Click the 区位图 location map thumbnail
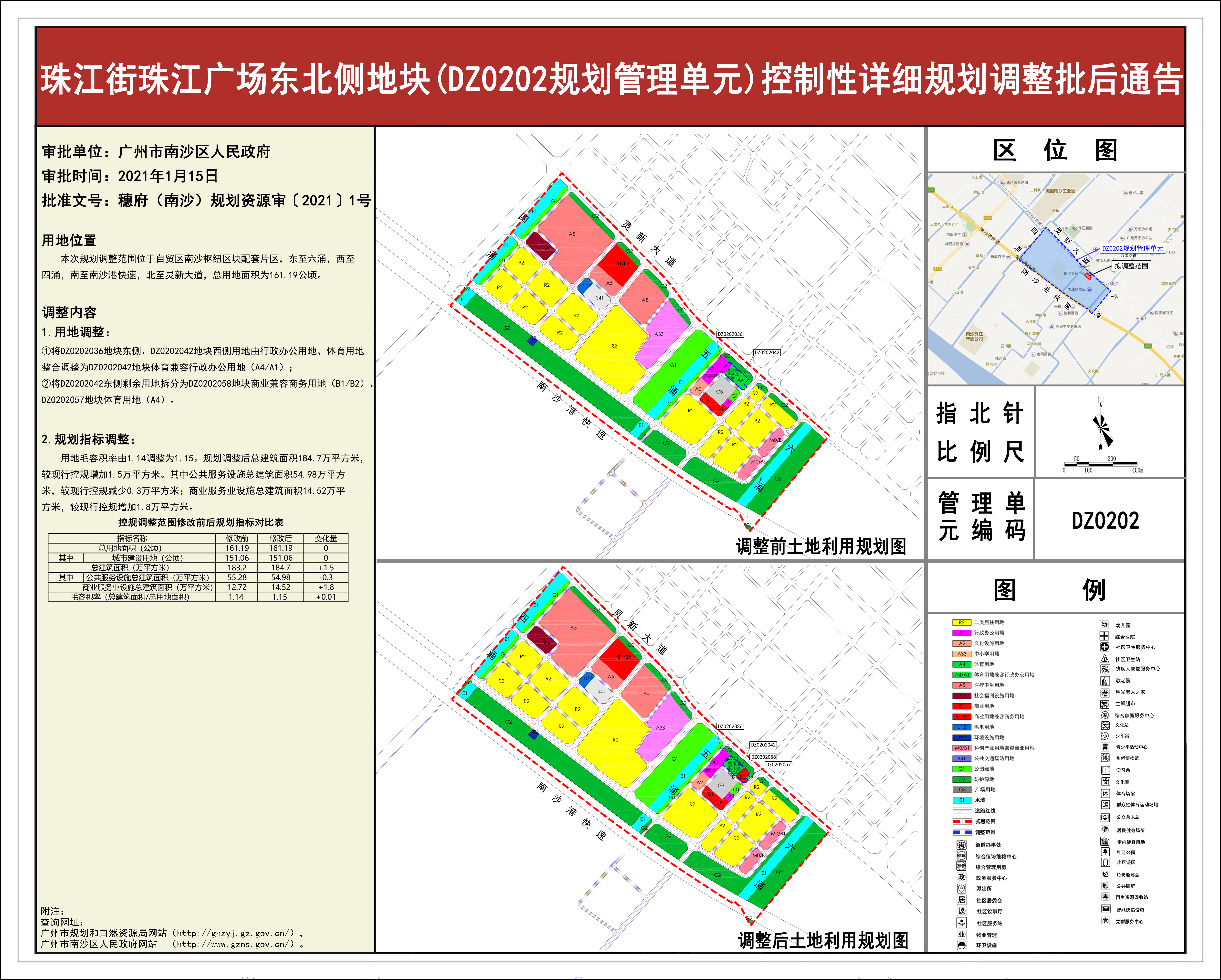1221x980 pixels. [x=1056, y=279]
